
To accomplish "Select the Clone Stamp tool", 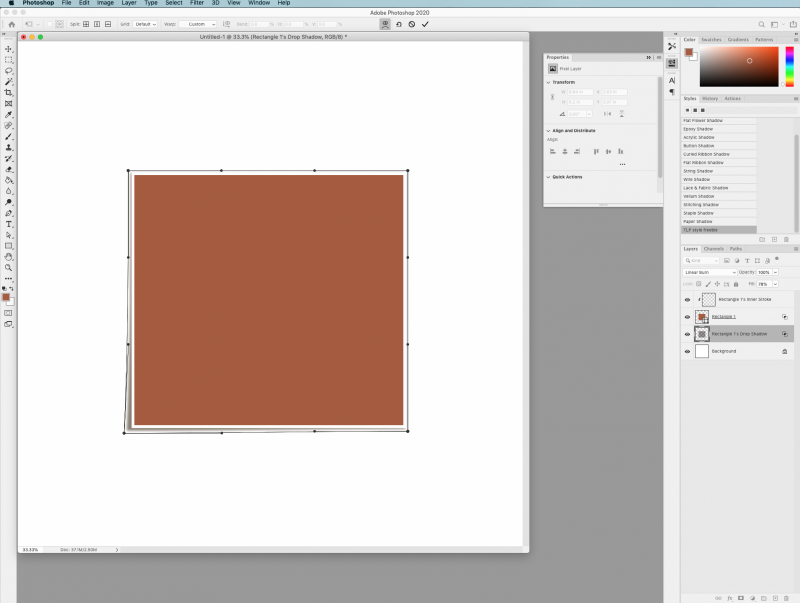I will [9, 147].
